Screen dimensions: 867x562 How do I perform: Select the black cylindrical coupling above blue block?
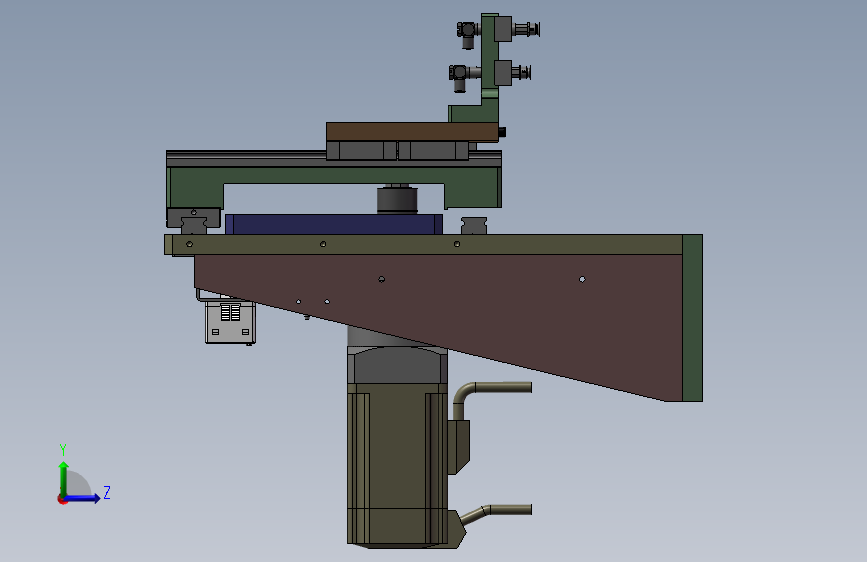point(397,200)
